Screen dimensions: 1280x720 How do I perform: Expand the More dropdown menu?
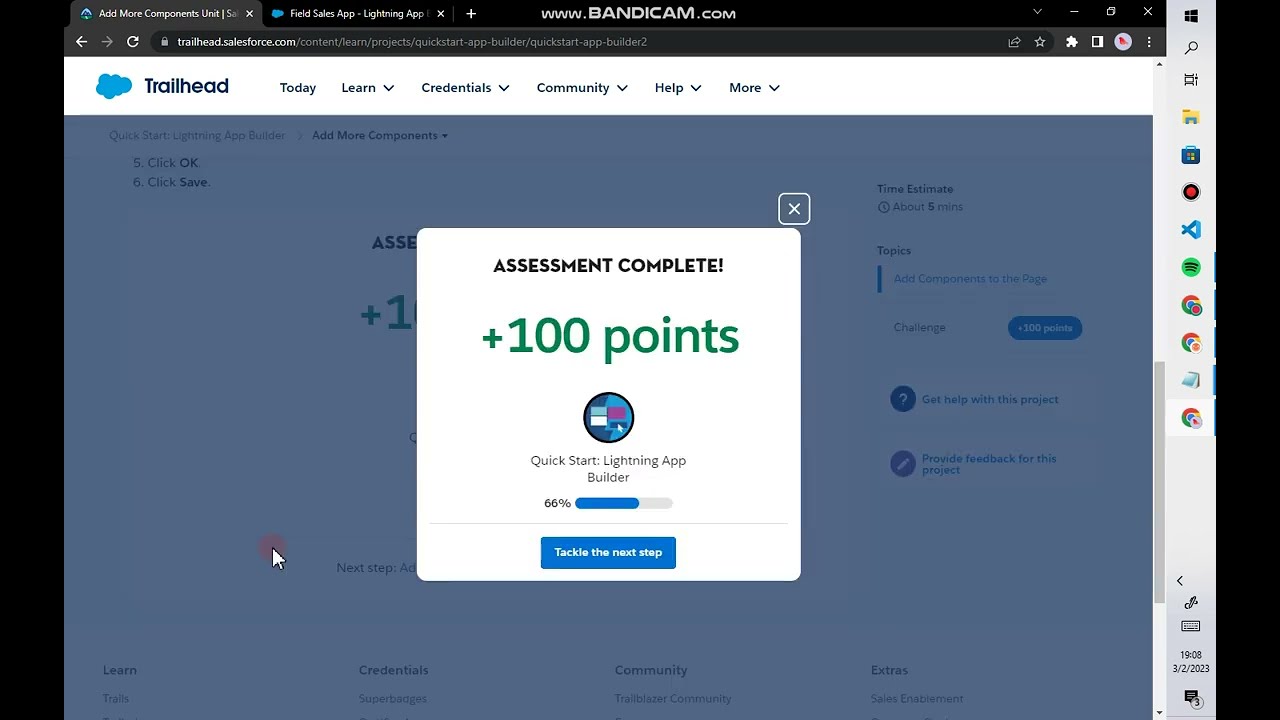754,88
